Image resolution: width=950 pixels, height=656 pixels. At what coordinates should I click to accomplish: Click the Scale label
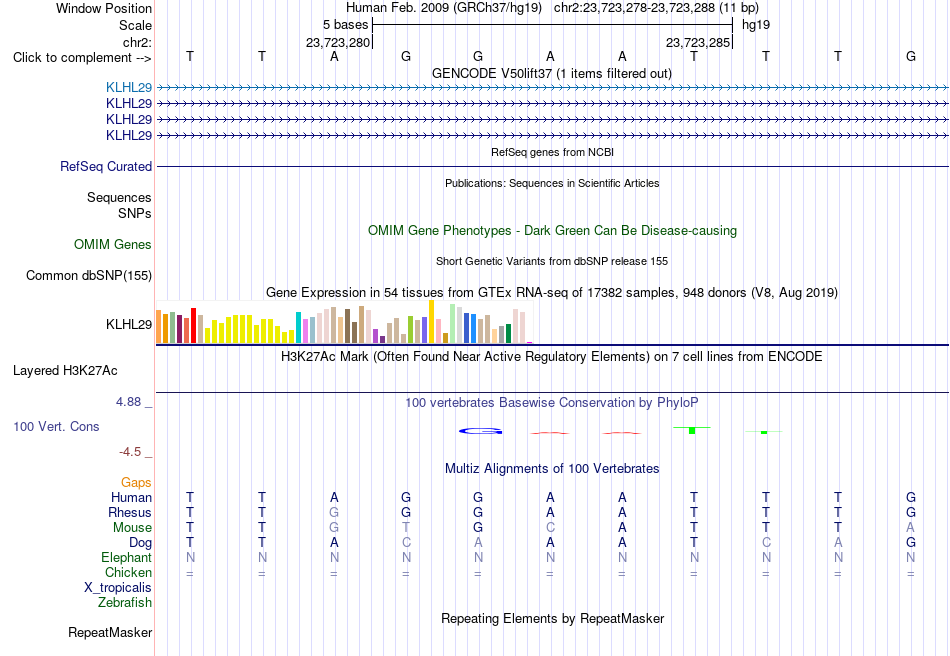pyautogui.click(x=135, y=25)
